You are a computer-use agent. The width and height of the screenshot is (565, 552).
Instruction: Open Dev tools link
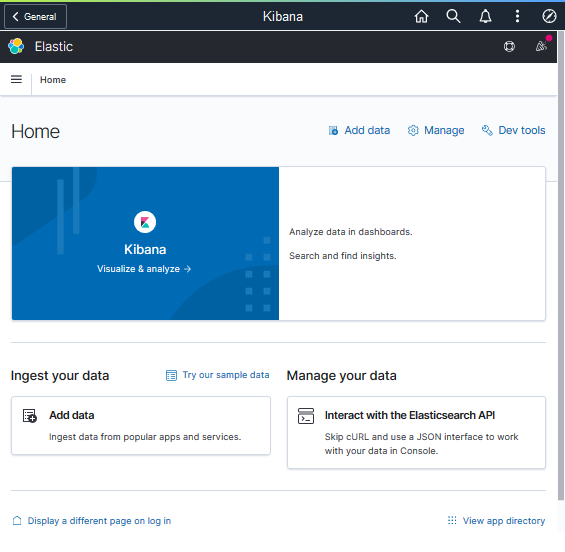point(521,130)
